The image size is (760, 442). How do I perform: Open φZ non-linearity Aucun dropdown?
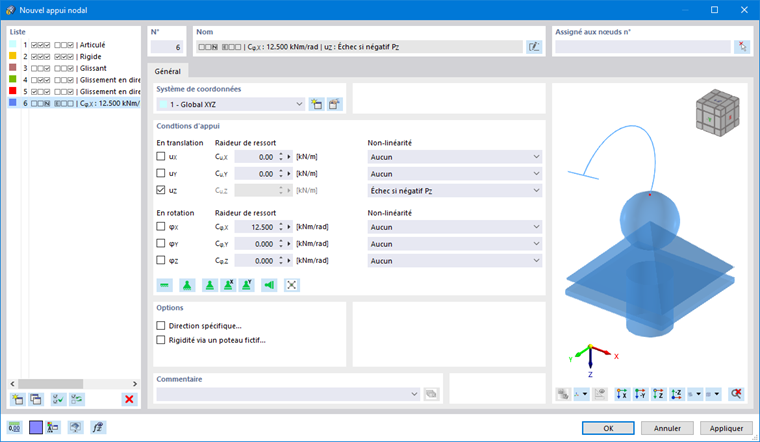tap(455, 261)
